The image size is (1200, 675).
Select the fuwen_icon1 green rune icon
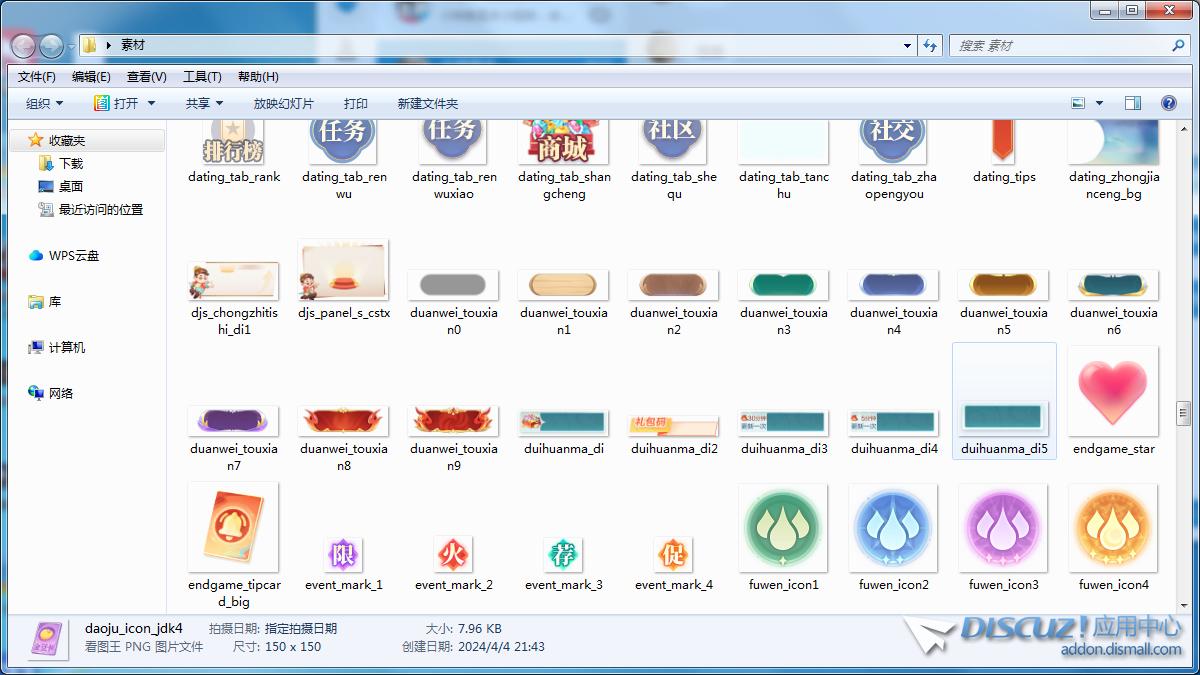pos(783,529)
